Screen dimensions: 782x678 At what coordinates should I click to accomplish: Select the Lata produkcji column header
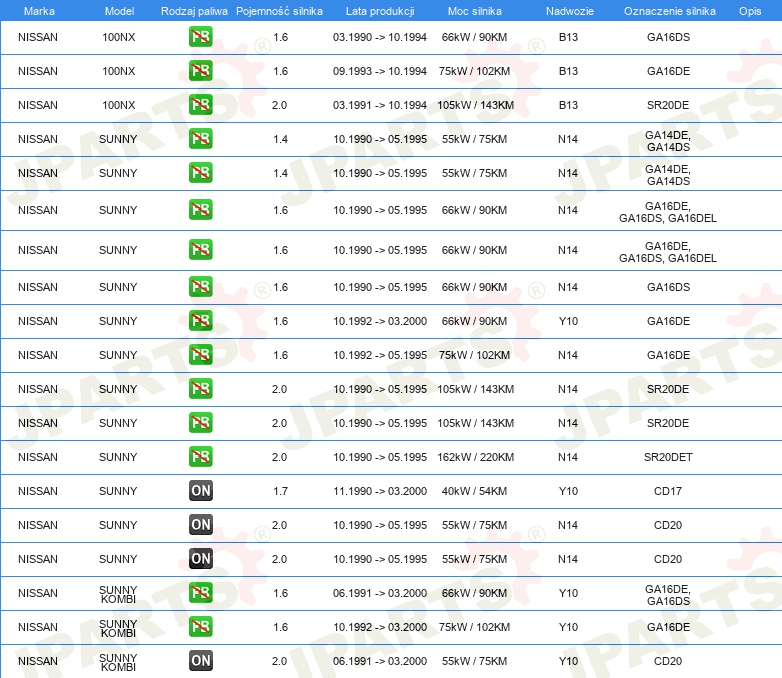(380, 11)
